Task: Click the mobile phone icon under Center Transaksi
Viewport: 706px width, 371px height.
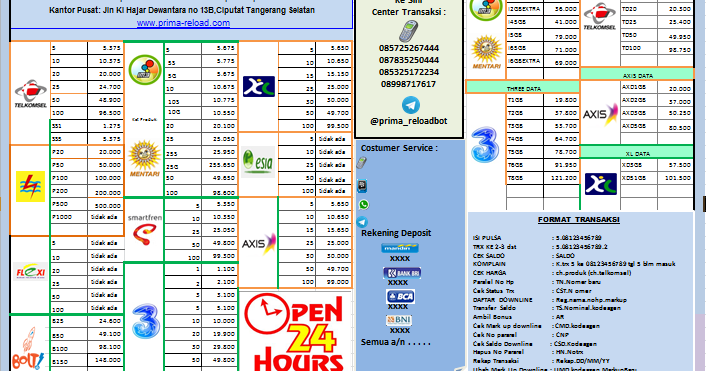Action: coord(408,31)
